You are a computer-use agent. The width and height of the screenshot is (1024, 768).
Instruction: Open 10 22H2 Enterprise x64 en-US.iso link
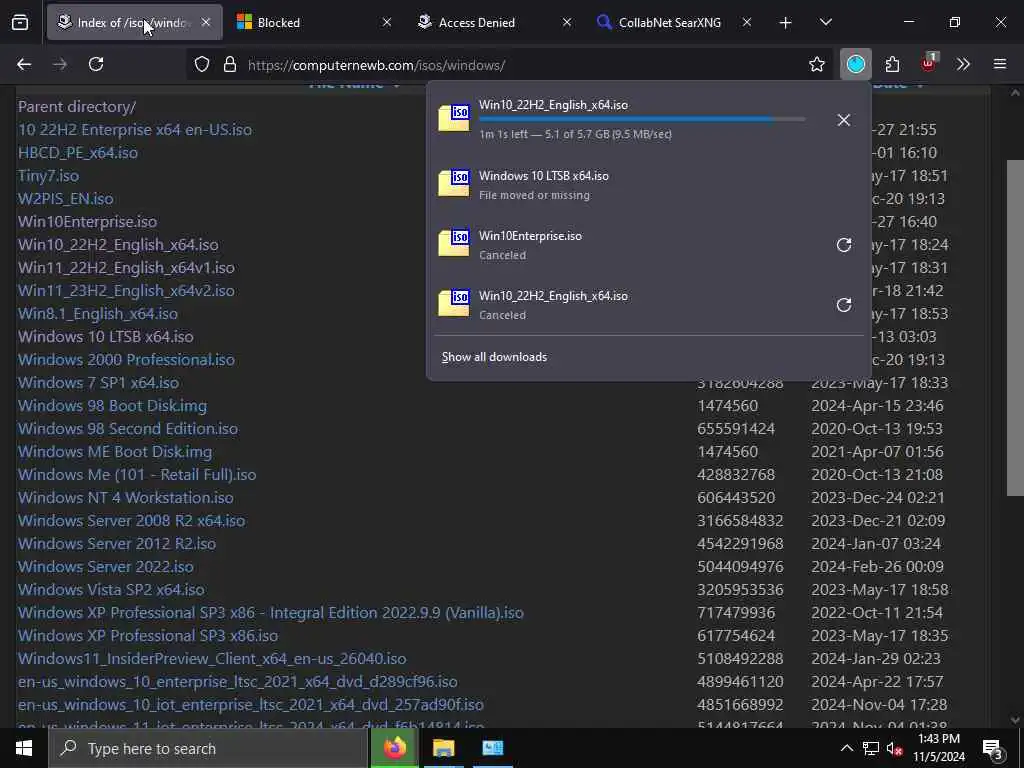coord(135,129)
